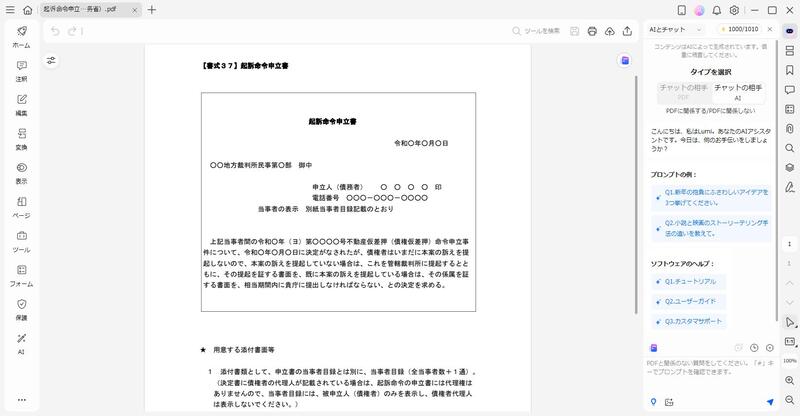
Task: Open help Q1.チュートリアル
Action: [688, 281]
